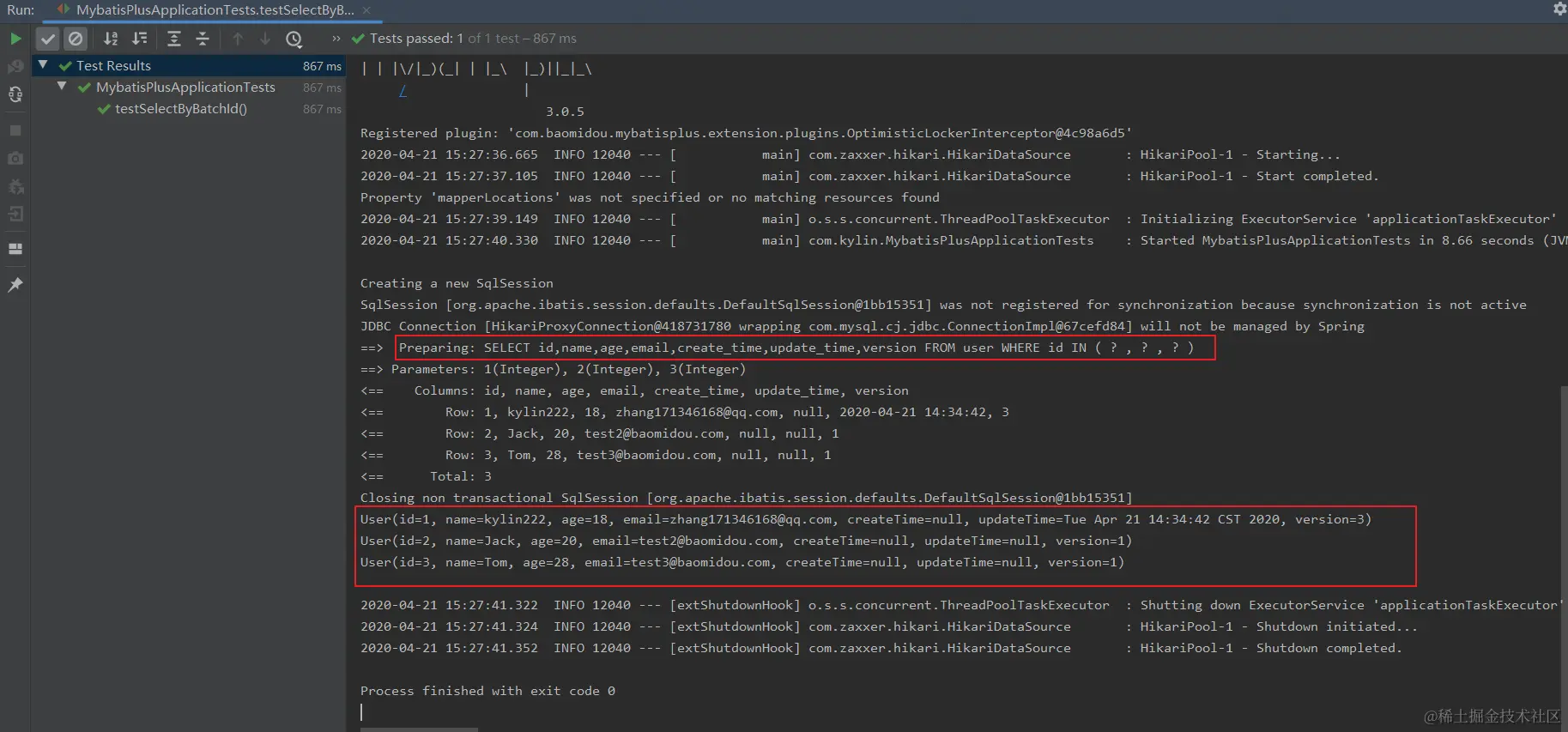Click 'User(id=2, name=Jack' output line
Viewport: 1568px width, 732px height.
(746, 541)
